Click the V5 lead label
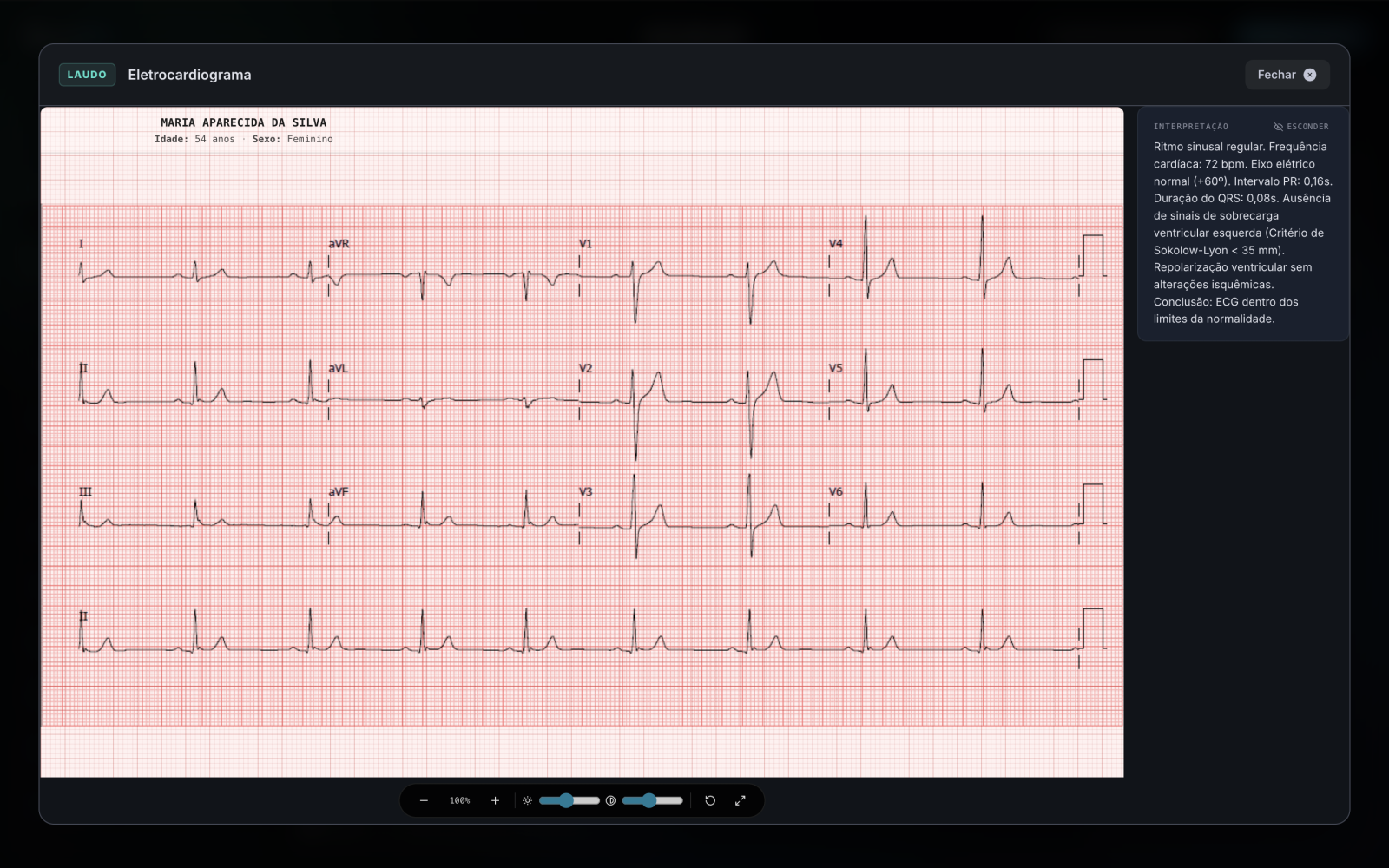1389x868 pixels. coord(835,368)
